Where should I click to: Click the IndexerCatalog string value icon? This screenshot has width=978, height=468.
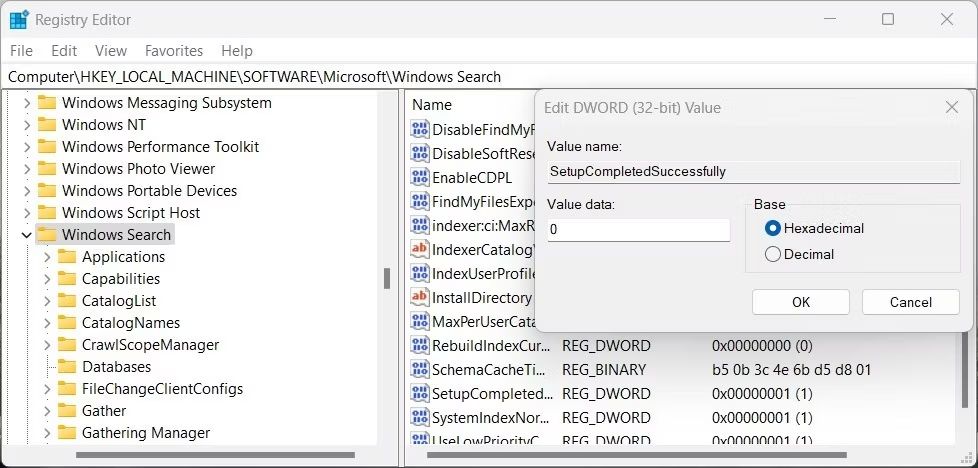(419, 250)
